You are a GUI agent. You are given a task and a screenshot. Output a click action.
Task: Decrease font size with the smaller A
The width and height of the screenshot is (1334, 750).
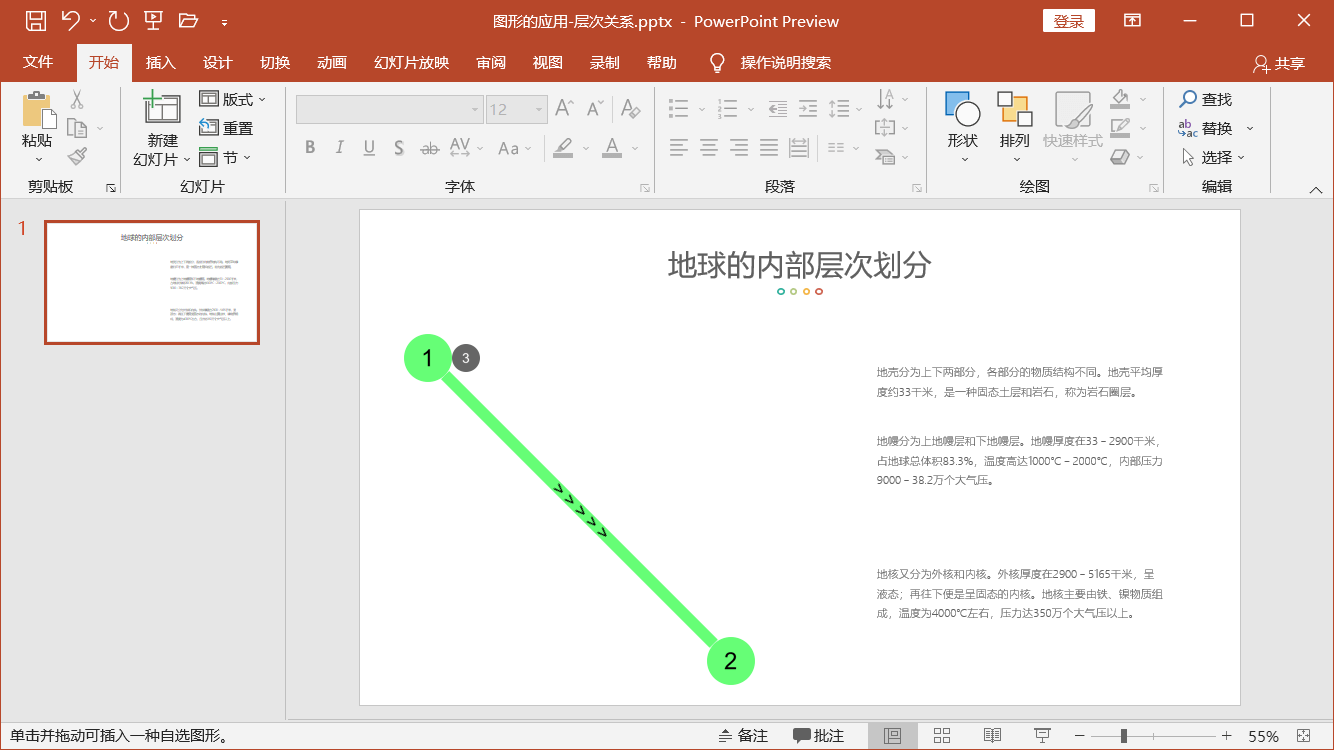[x=595, y=108]
